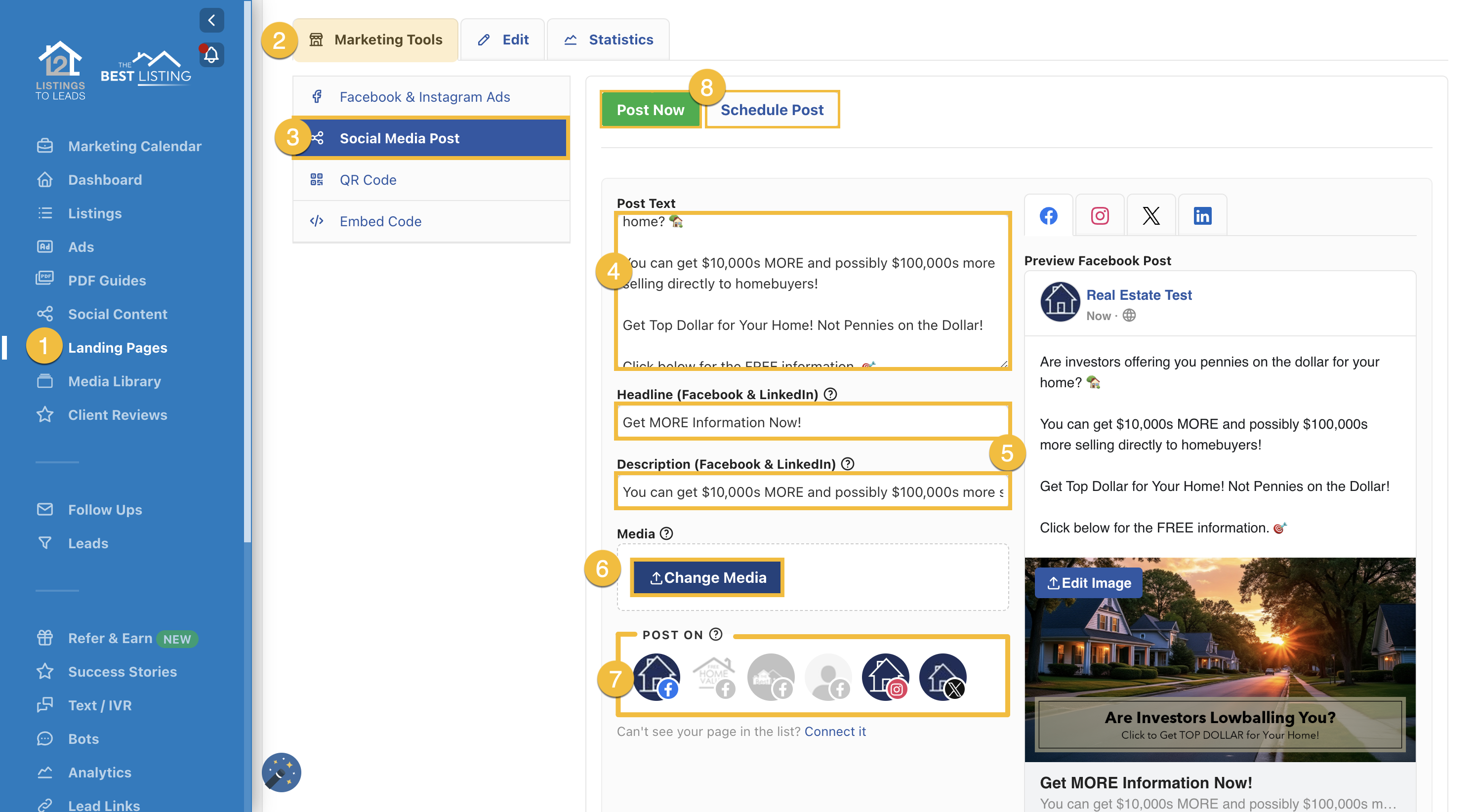
Task: Select QR Code in marketing tools list
Action: tap(368, 180)
